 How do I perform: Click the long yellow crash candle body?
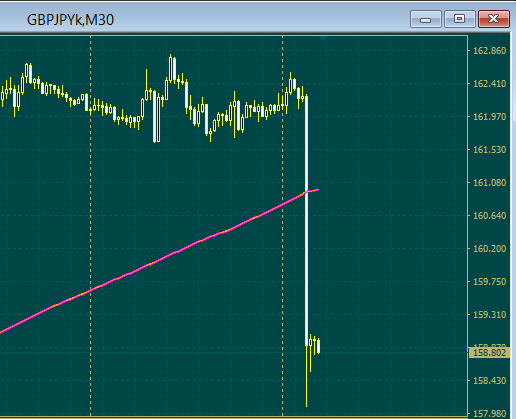307,220
